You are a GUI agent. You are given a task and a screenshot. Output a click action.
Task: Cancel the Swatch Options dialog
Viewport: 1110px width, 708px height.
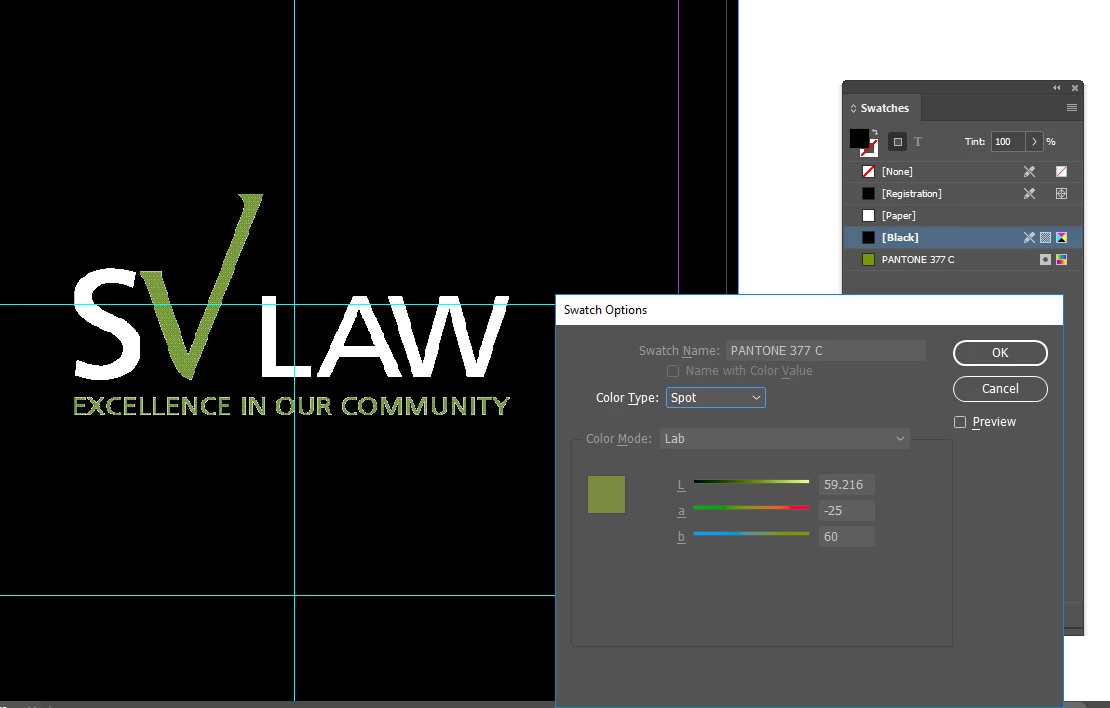click(x=1000, y=389)
